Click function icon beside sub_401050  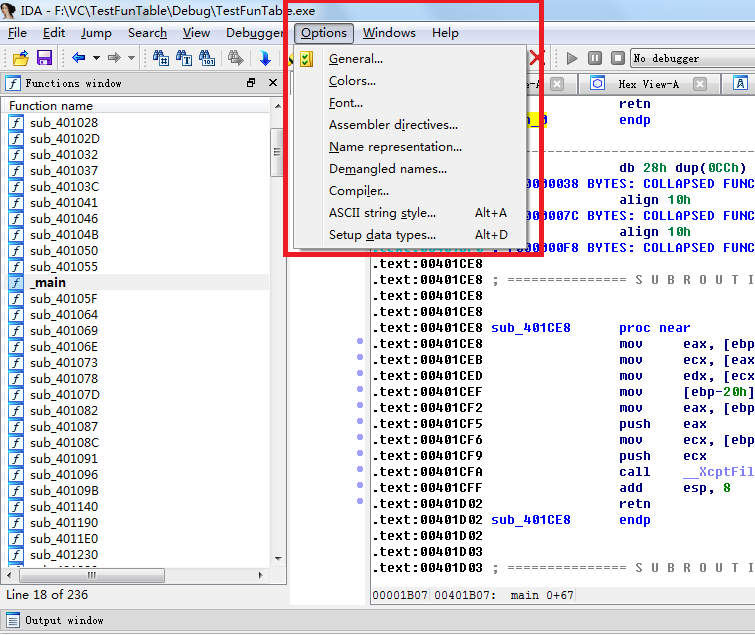click(16, 251)
